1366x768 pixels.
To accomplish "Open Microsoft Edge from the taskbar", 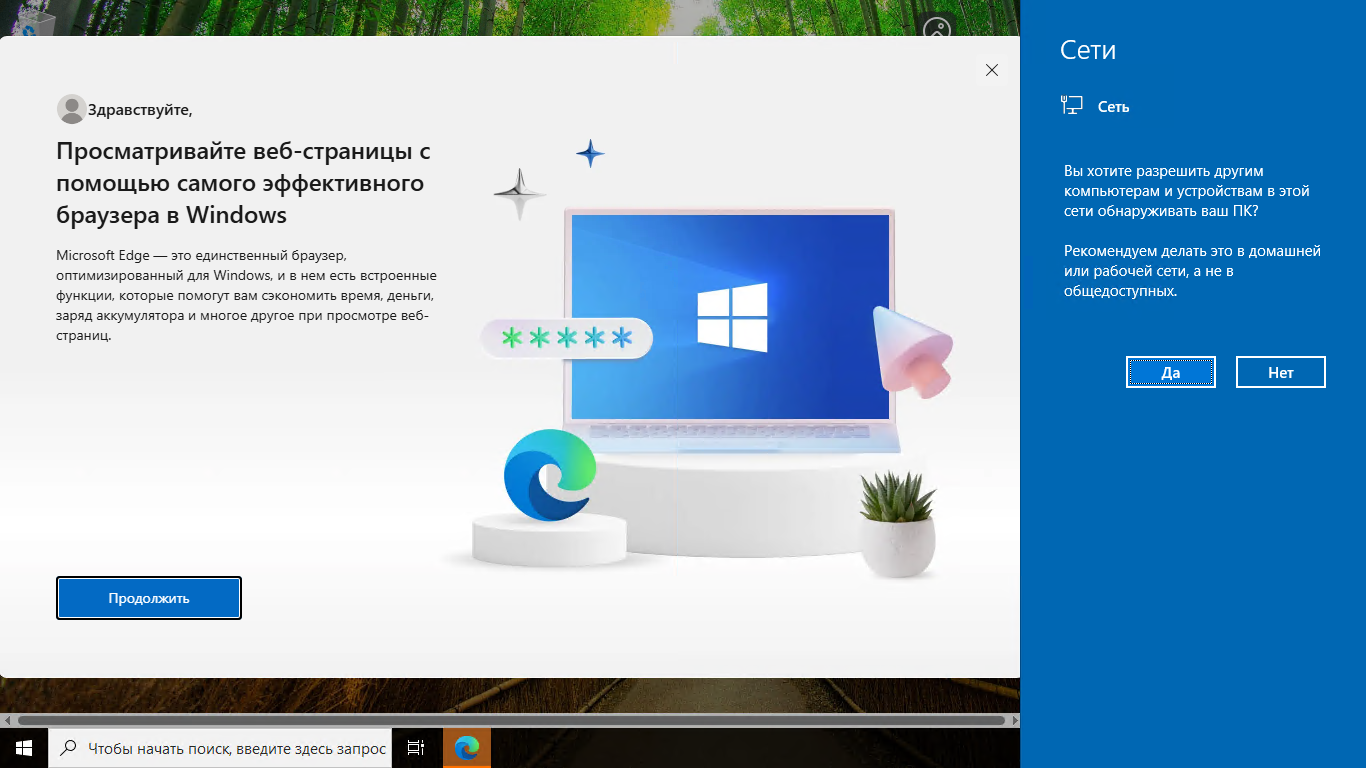I will (x=466, y=748).
